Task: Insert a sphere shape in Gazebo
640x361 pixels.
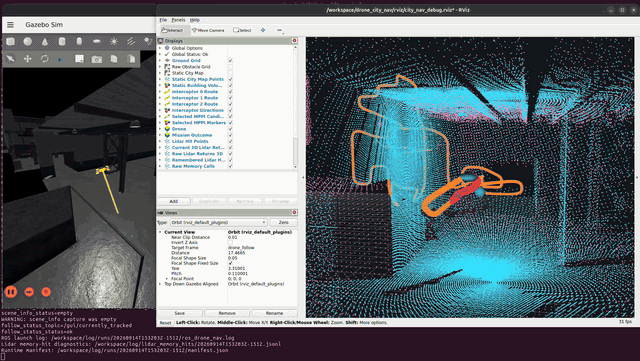Action: 28,41
